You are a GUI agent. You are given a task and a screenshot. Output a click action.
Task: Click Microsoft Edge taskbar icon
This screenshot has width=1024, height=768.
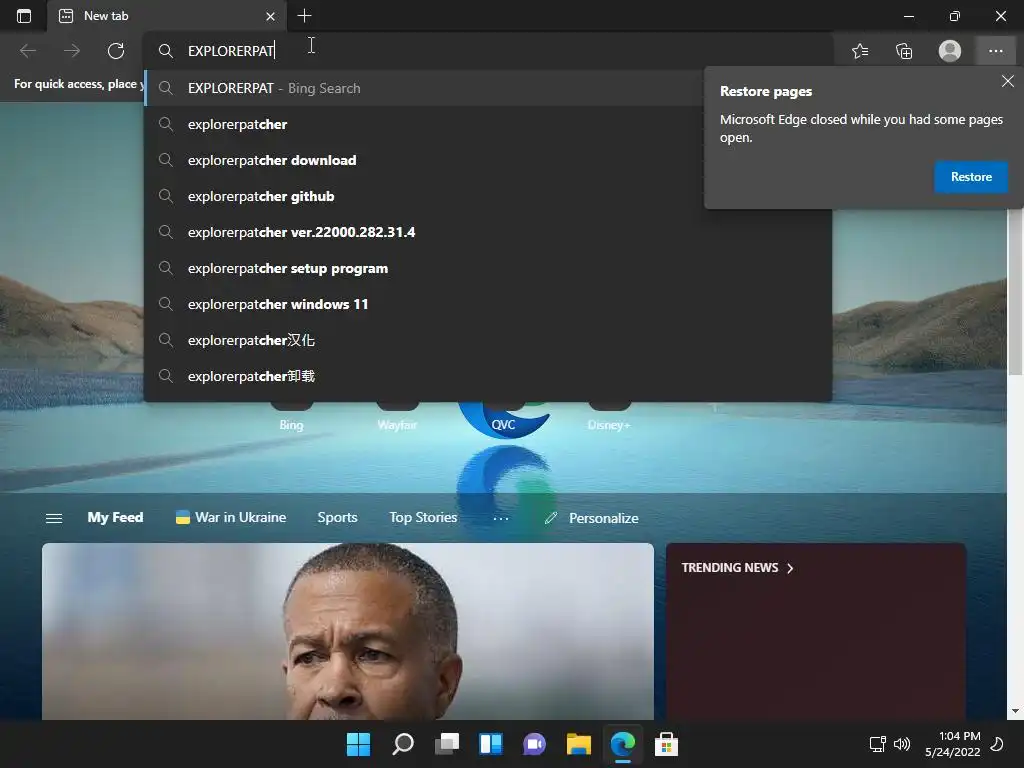(x=622, y=744)
